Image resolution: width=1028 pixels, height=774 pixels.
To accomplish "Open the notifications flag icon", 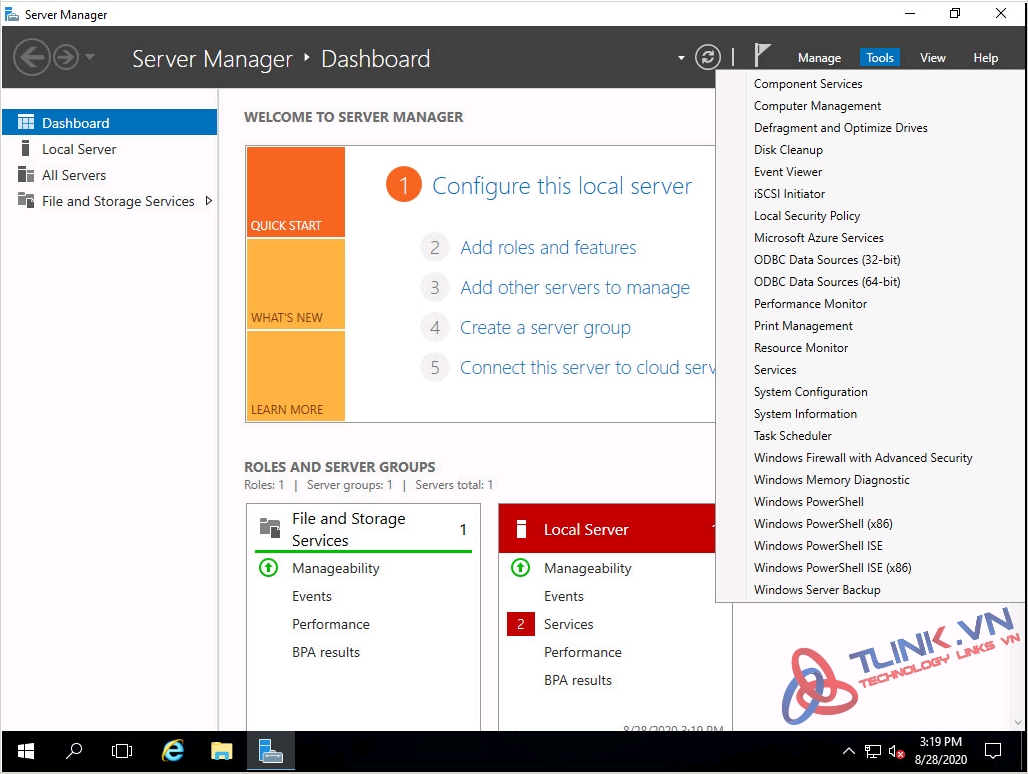I will point(762,56).
